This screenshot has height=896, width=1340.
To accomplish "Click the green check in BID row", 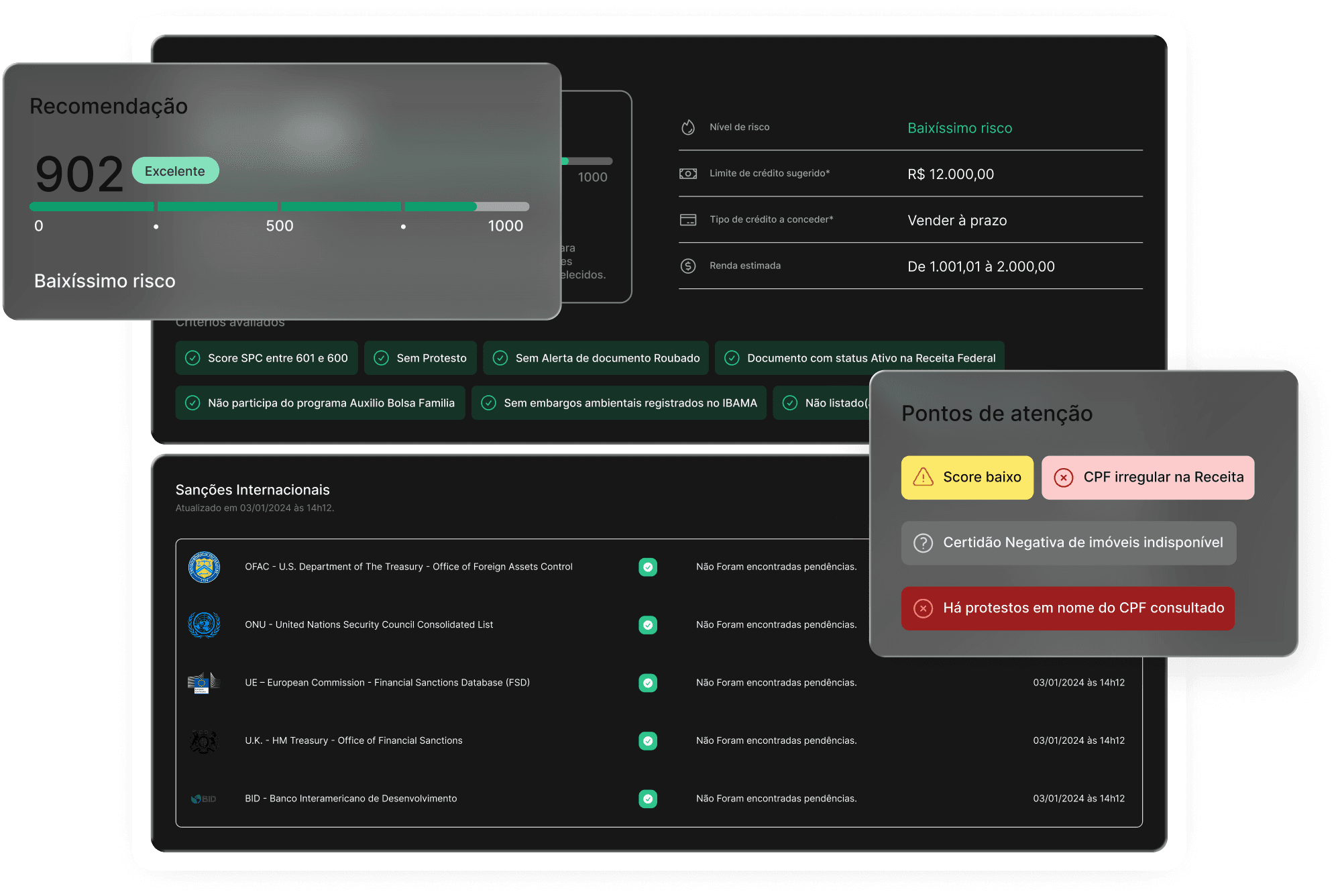I will 648,799.
